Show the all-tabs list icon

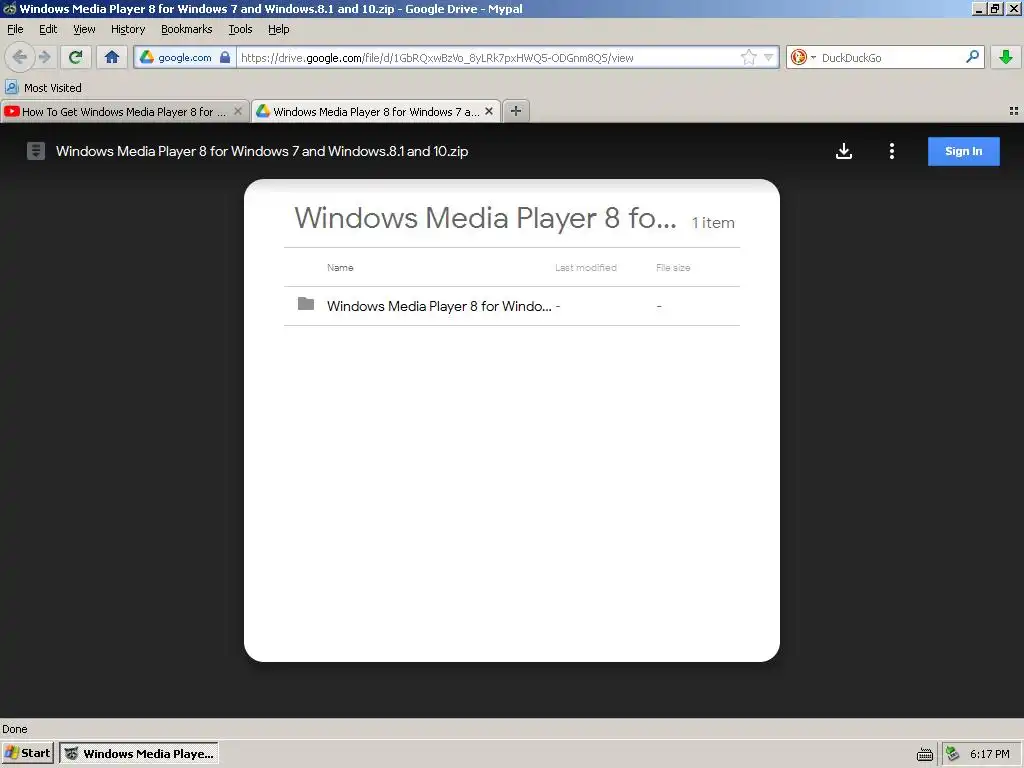coord(1014,111)
